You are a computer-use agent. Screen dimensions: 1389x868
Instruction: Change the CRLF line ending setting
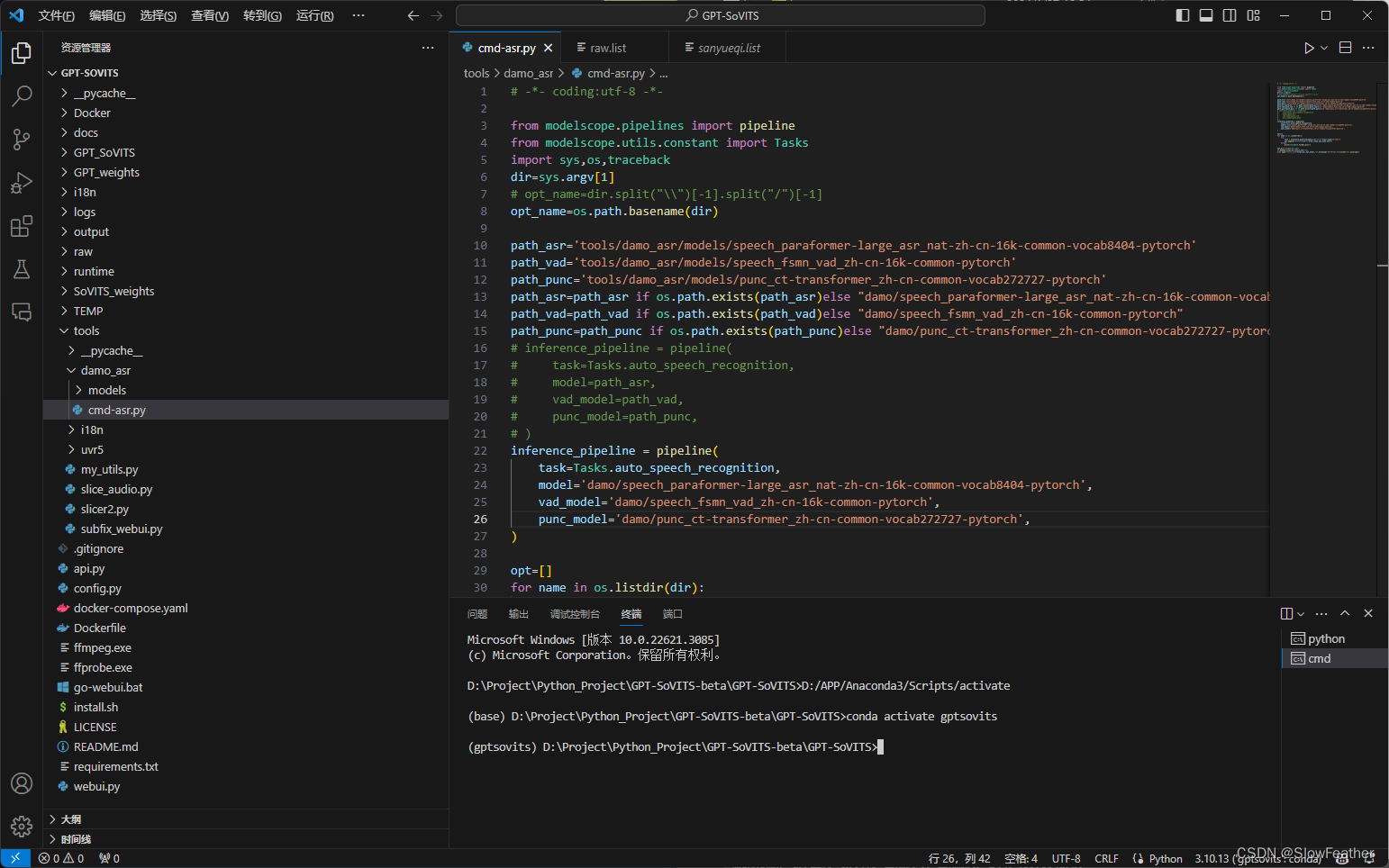tap(1106, 858)
